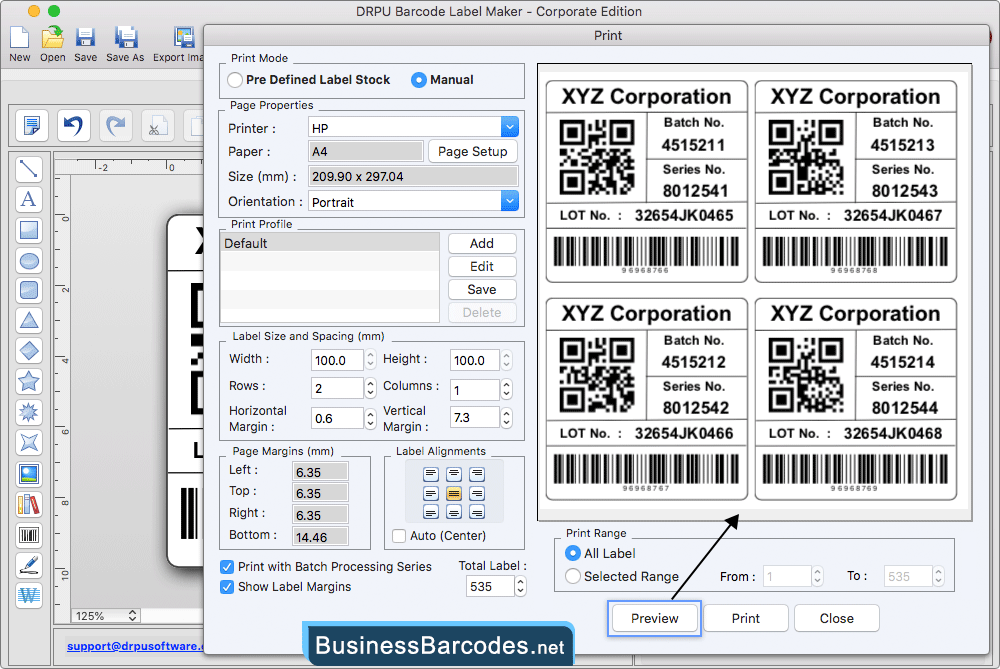This screenshot has height=669, width=1000.
Task: Select Pre Defined Label Stock mode
Action: [235, 80]
